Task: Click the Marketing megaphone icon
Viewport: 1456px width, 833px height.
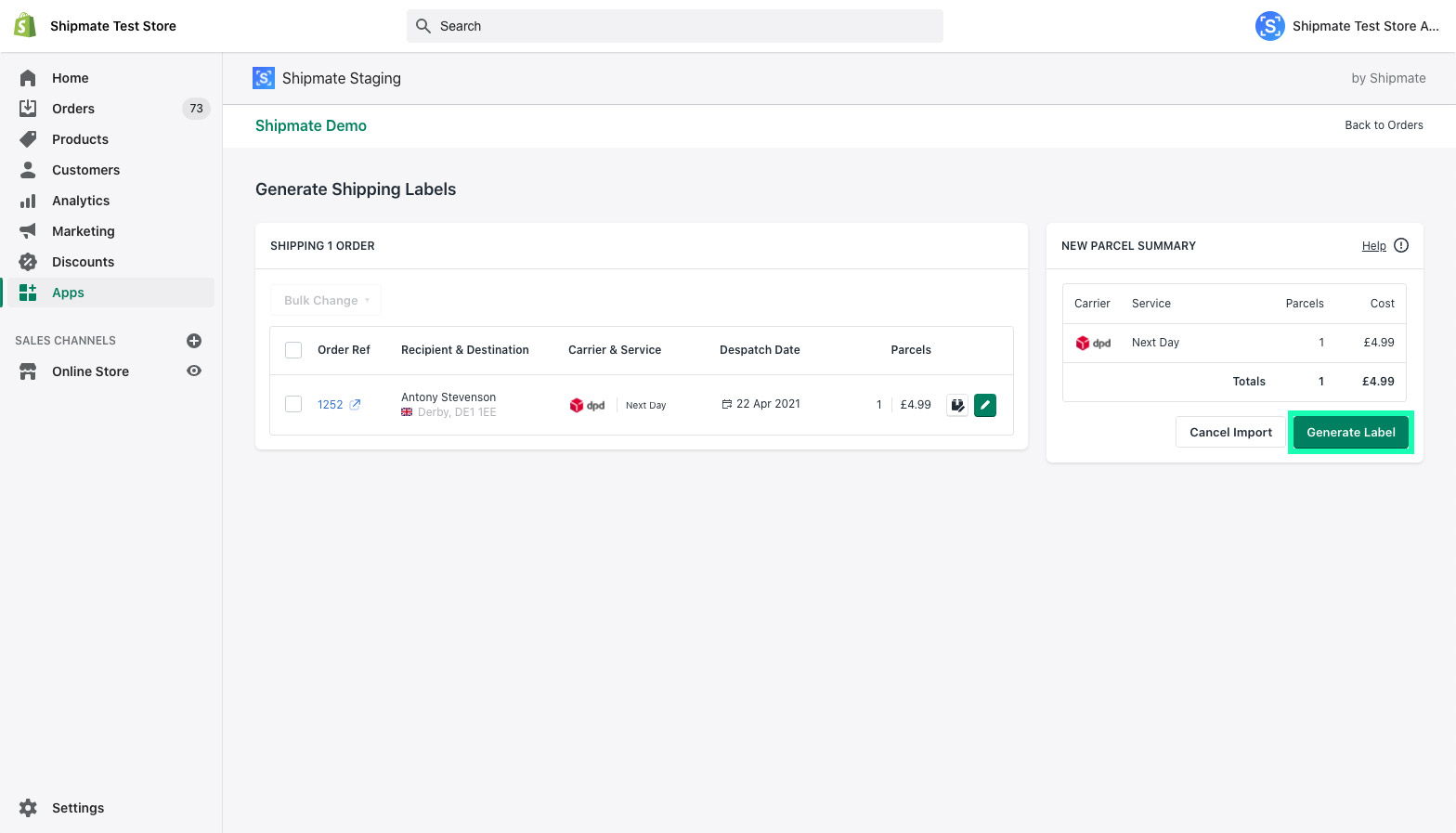Action: (x=28, y=231)
